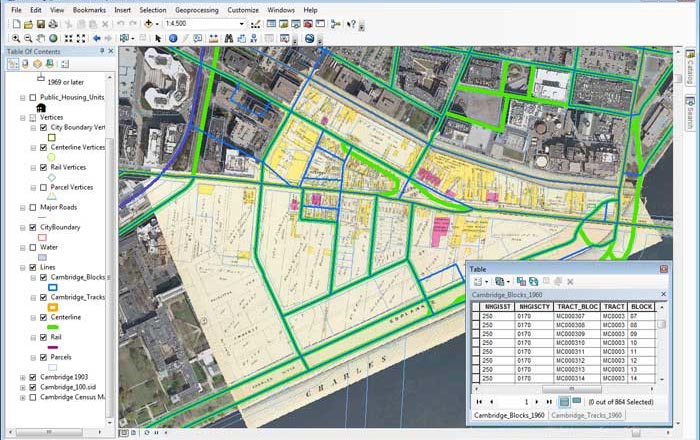
Task: Activate the Identify tool
Action: (173, 39)
